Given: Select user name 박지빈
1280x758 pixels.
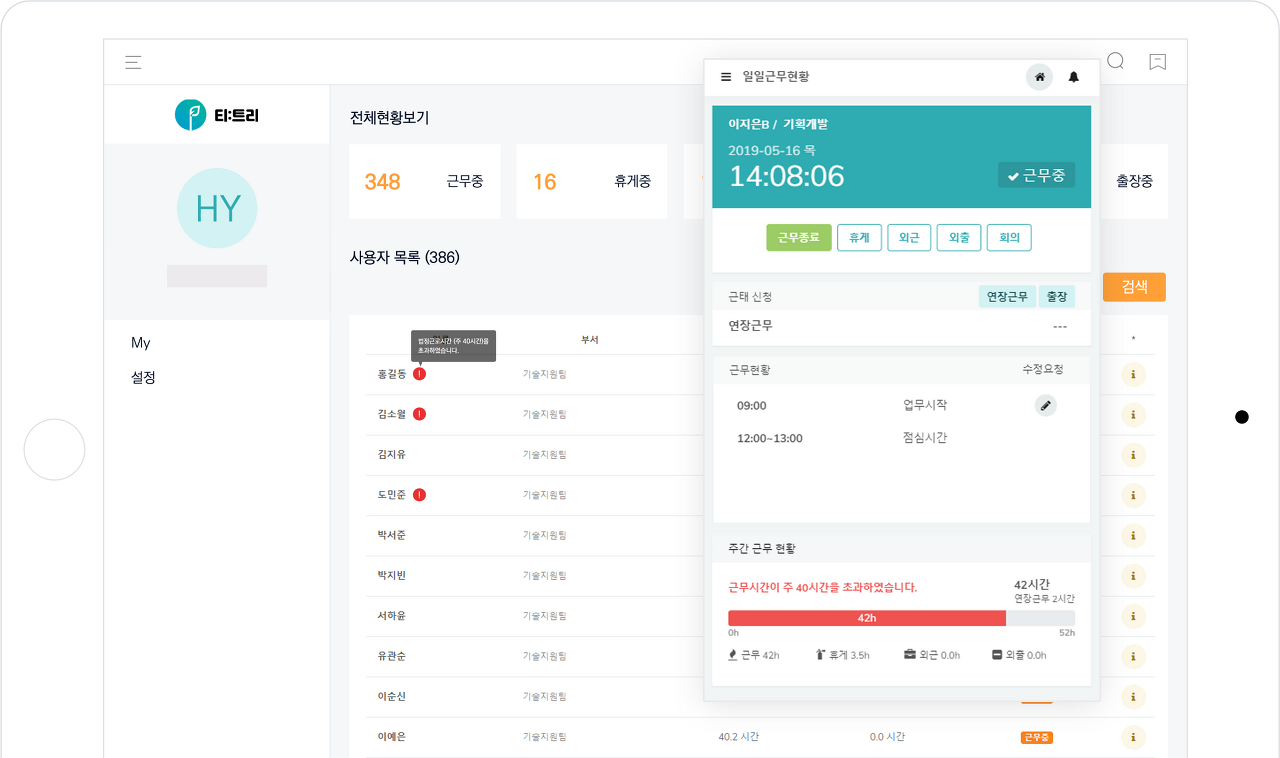Looking at the screenshot, I should point(392,576).
